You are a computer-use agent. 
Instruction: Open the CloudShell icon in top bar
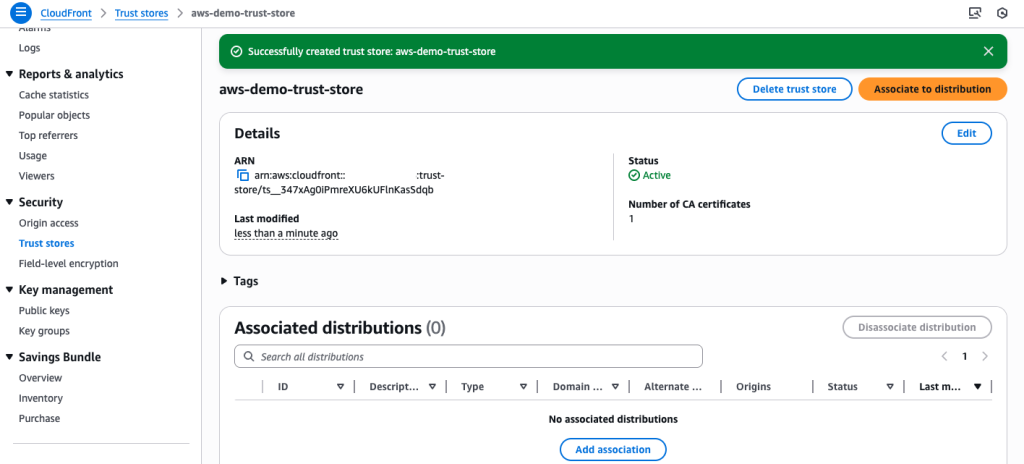(975, 13)
